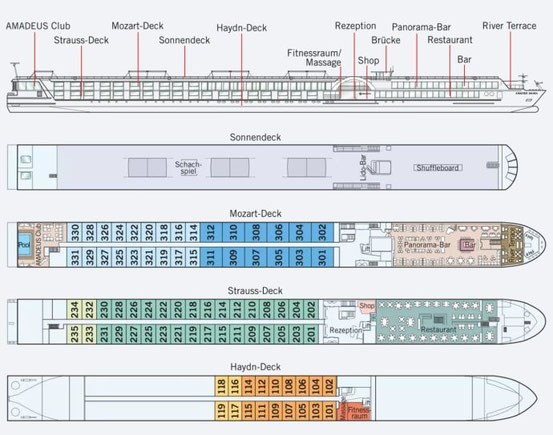Click the Bar label above the ship profile

(x=464, y=59)
